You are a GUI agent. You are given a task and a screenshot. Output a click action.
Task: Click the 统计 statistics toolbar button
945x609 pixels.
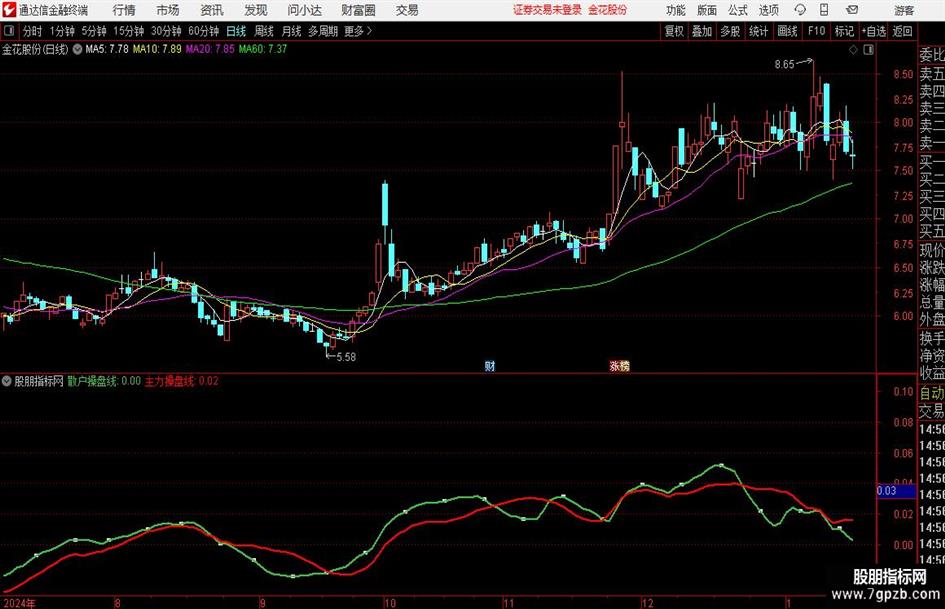pyautogui.click(x=759, y=31)
